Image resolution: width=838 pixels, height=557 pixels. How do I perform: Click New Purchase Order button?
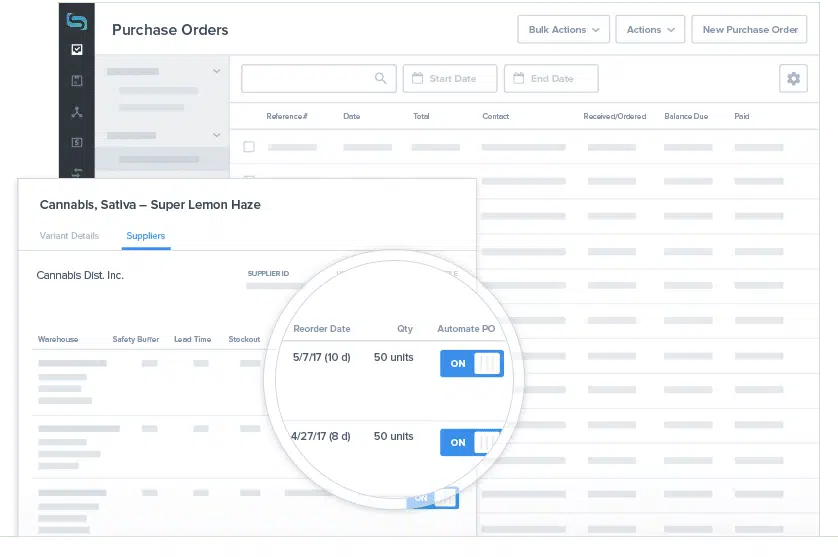[x=750, y=30]
